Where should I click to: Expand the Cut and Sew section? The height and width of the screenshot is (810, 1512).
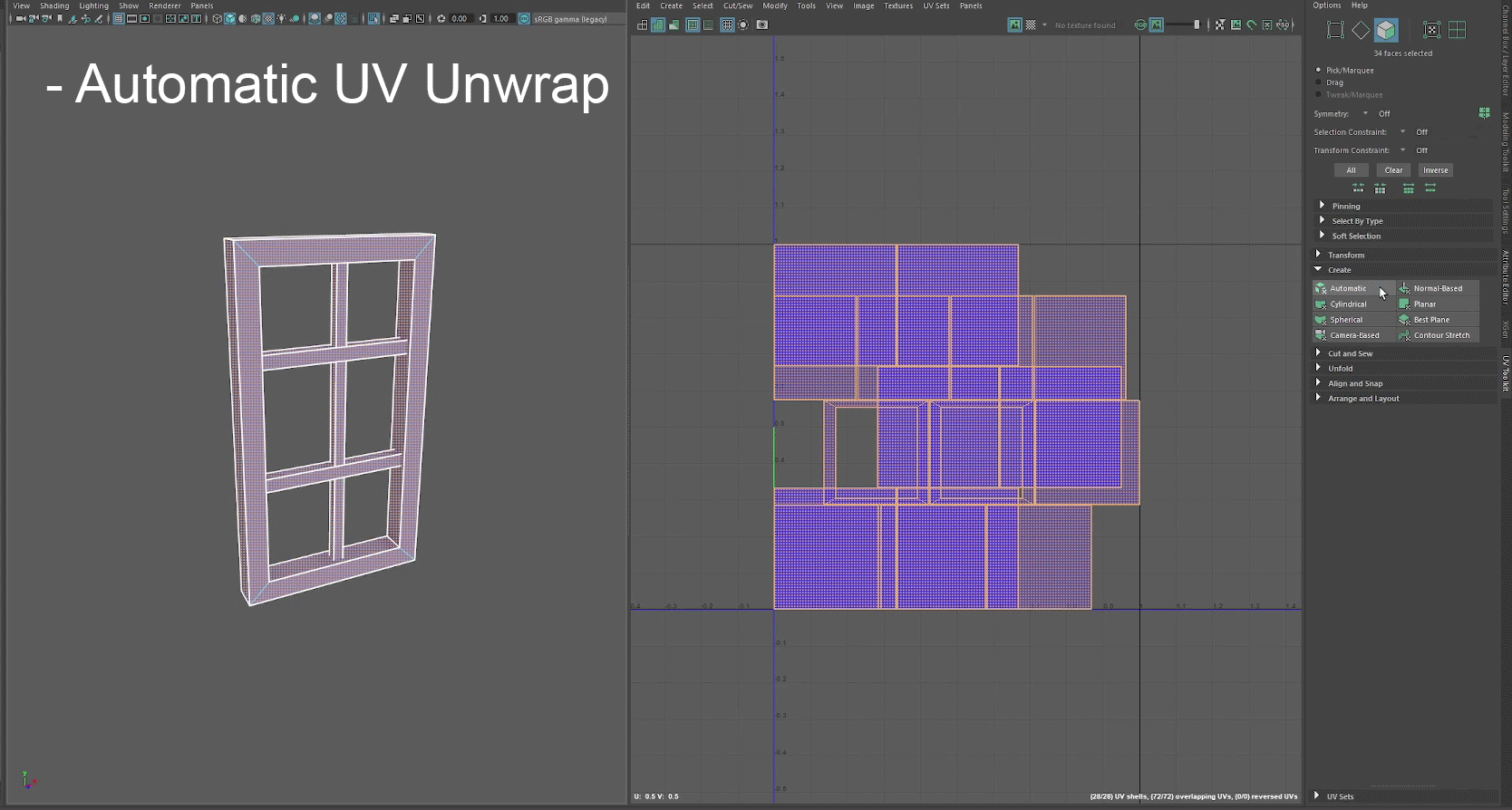pos(1403,353)
